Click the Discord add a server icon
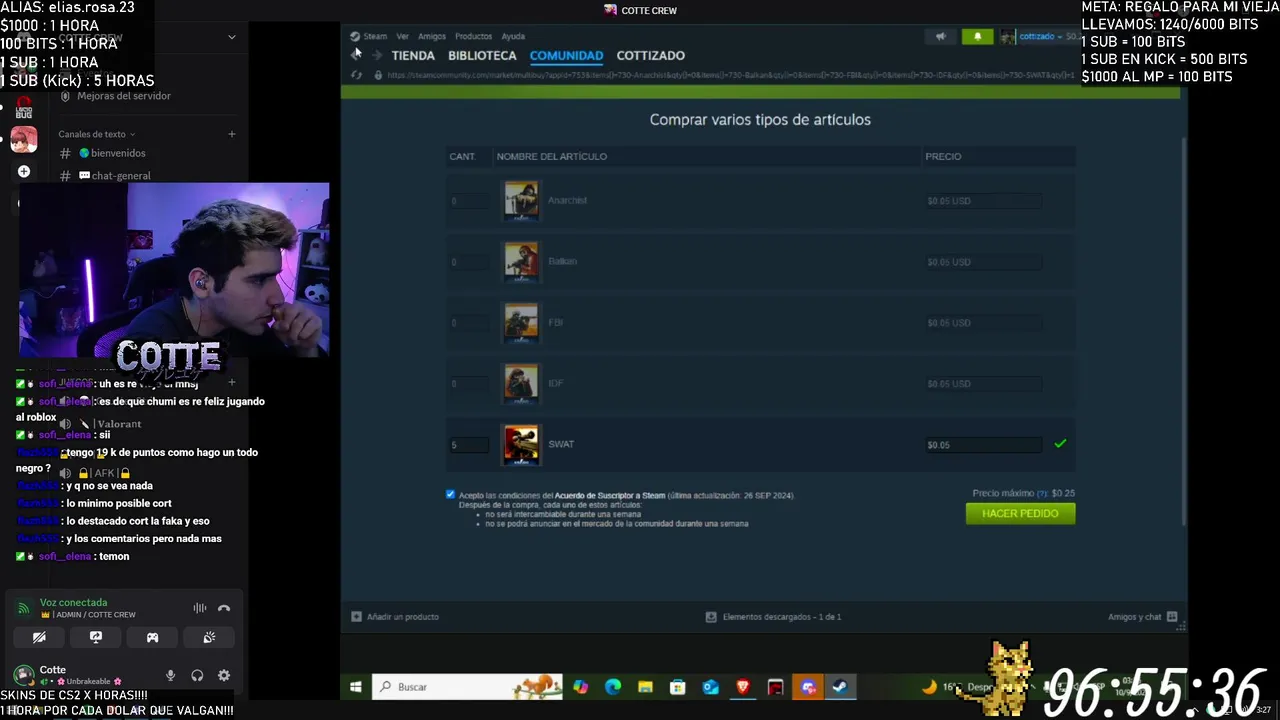 [x=24, y=172]
